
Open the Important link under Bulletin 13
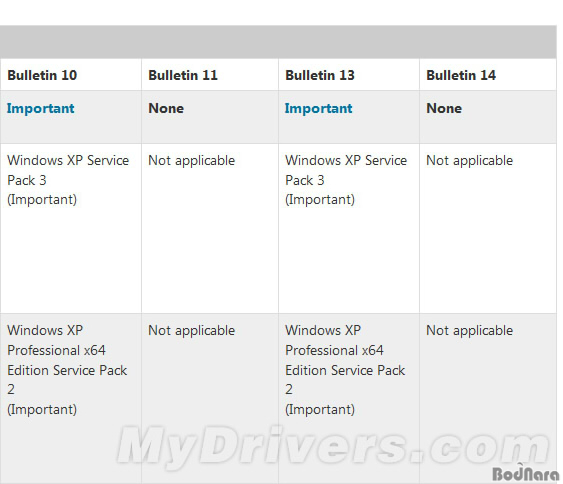[x=318, y=108]
